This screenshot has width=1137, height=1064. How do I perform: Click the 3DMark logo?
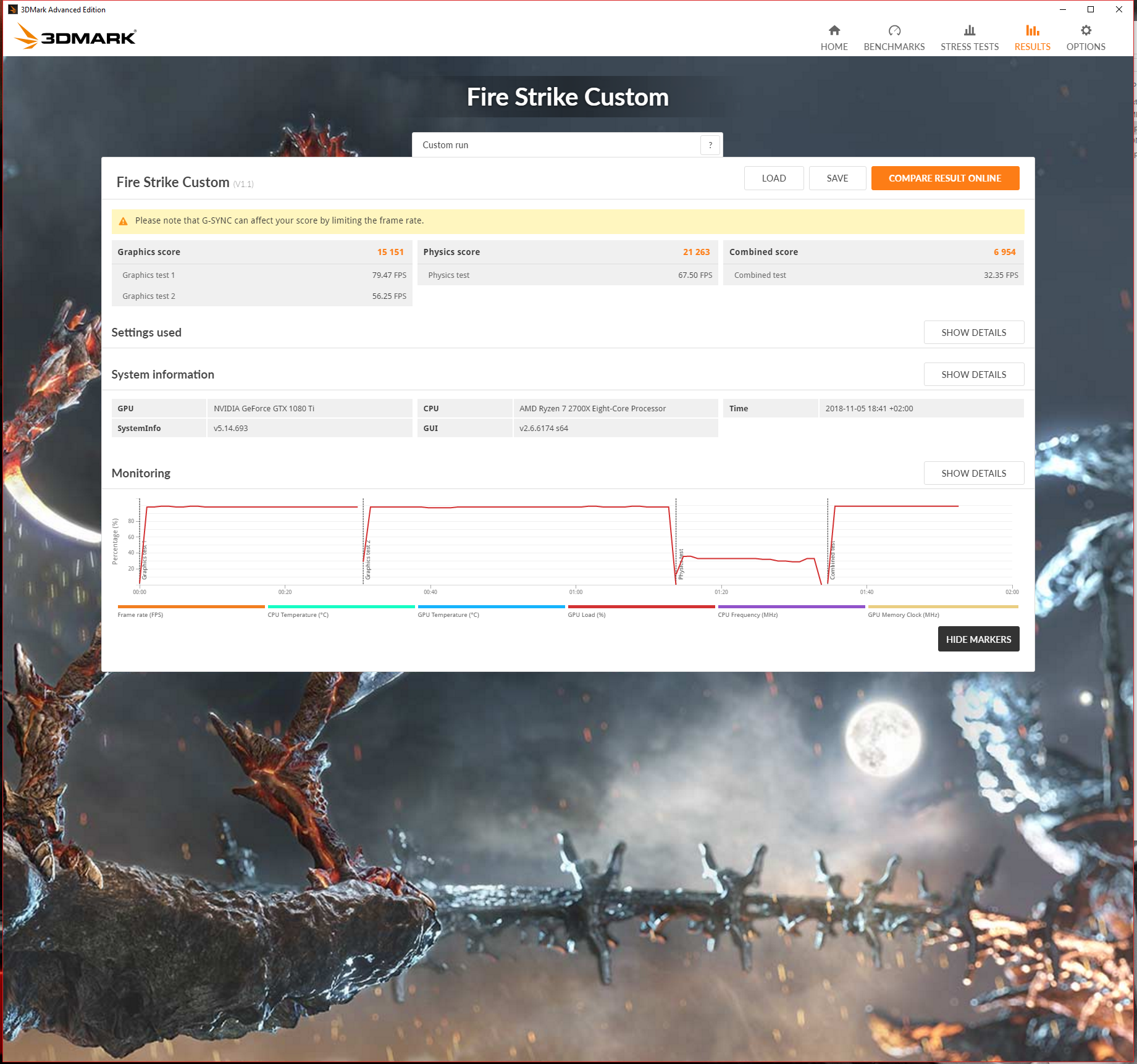[x=75, y=36]
